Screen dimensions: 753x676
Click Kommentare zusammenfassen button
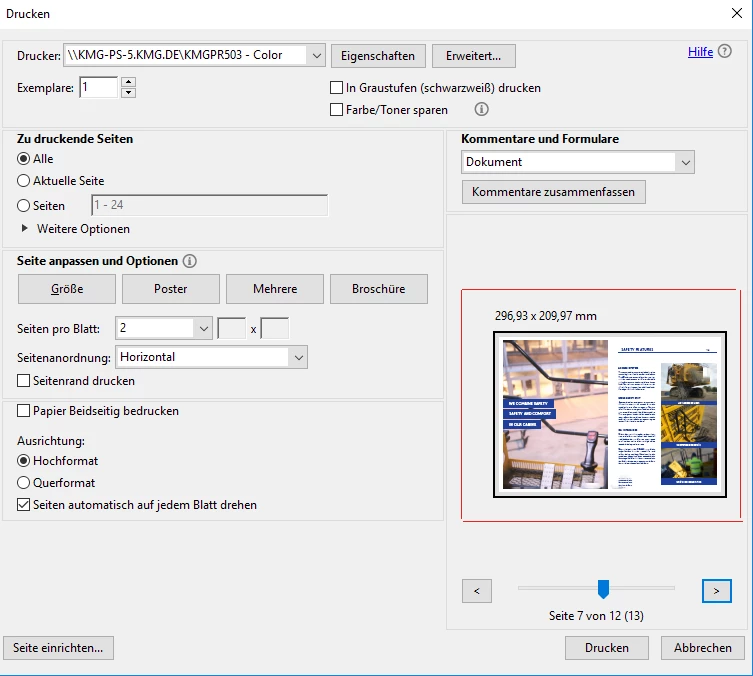(x=553, y=192)
